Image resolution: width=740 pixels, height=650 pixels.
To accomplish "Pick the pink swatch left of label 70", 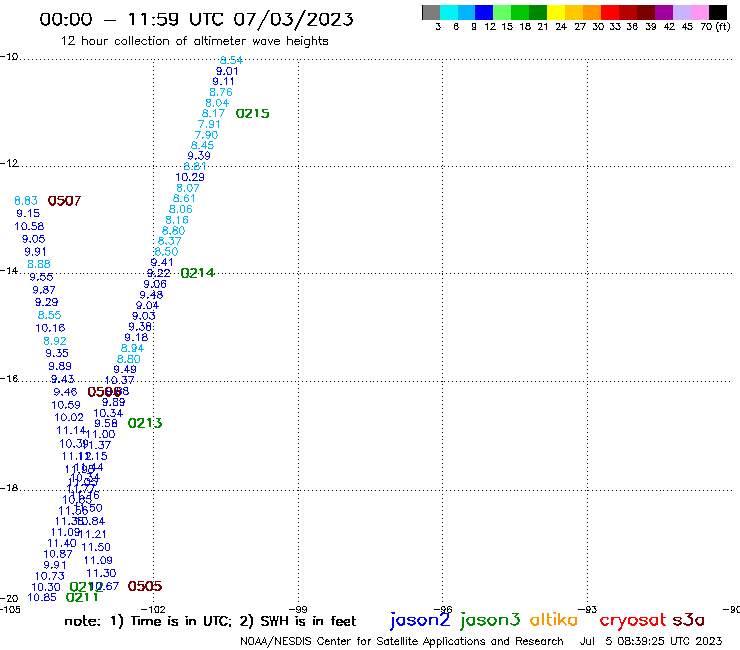I will click(699, 12).
